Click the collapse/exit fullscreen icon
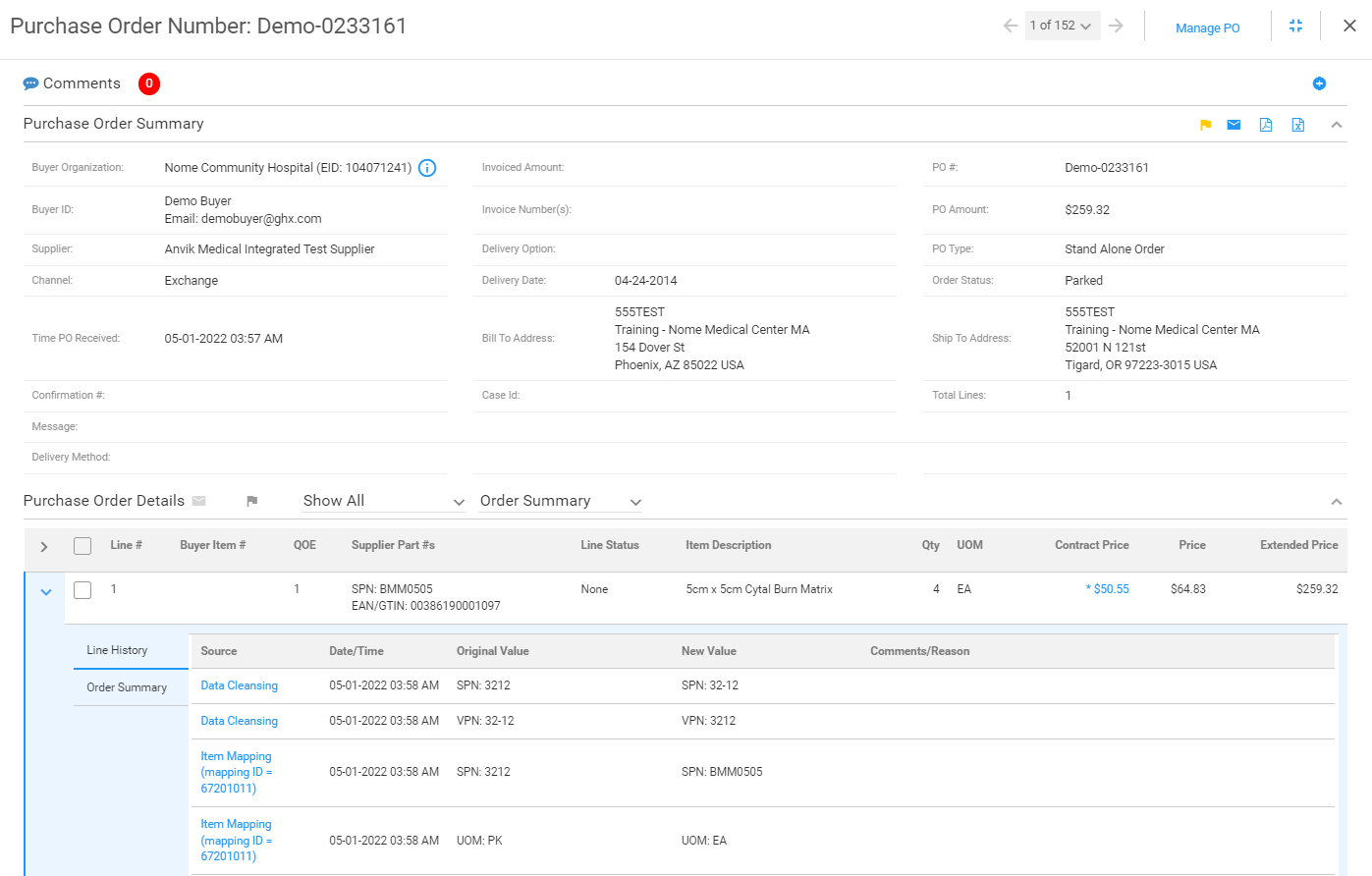Image resolution: width=1372 pixels, height=876 pixels. pos(1296,26)
